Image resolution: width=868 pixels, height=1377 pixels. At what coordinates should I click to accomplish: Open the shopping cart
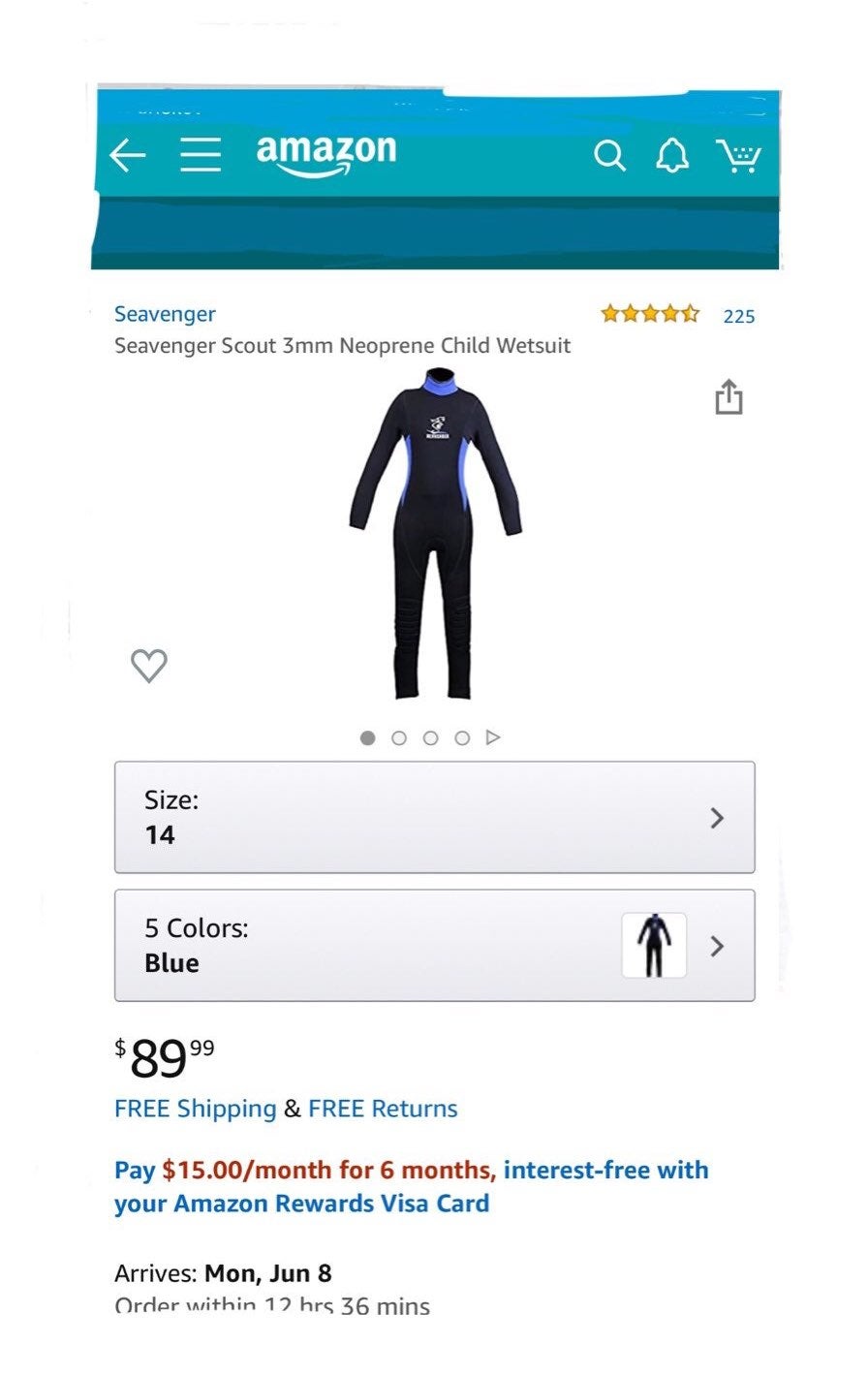tap(739, 155)
